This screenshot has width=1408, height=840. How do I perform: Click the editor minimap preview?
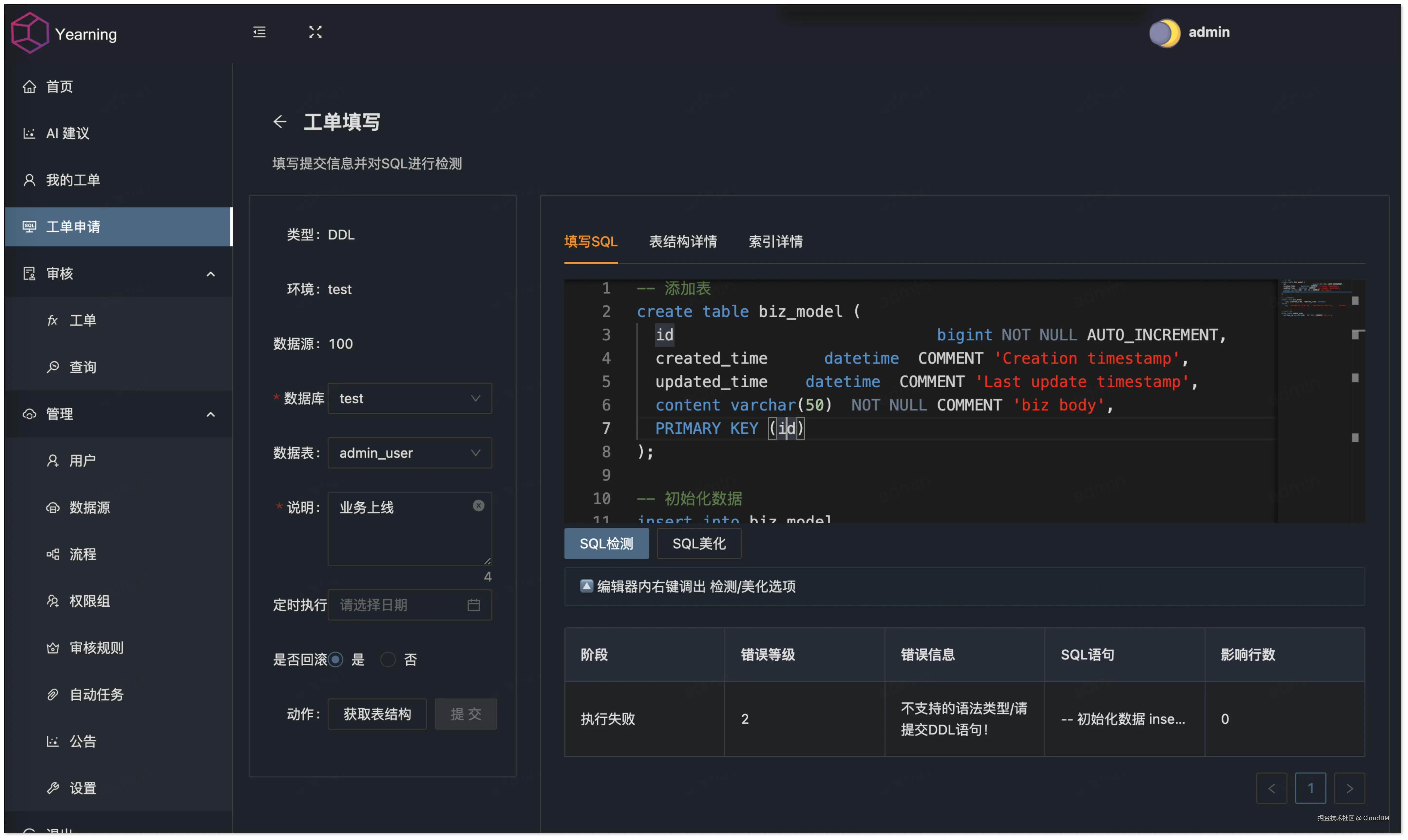(1313, 300)
